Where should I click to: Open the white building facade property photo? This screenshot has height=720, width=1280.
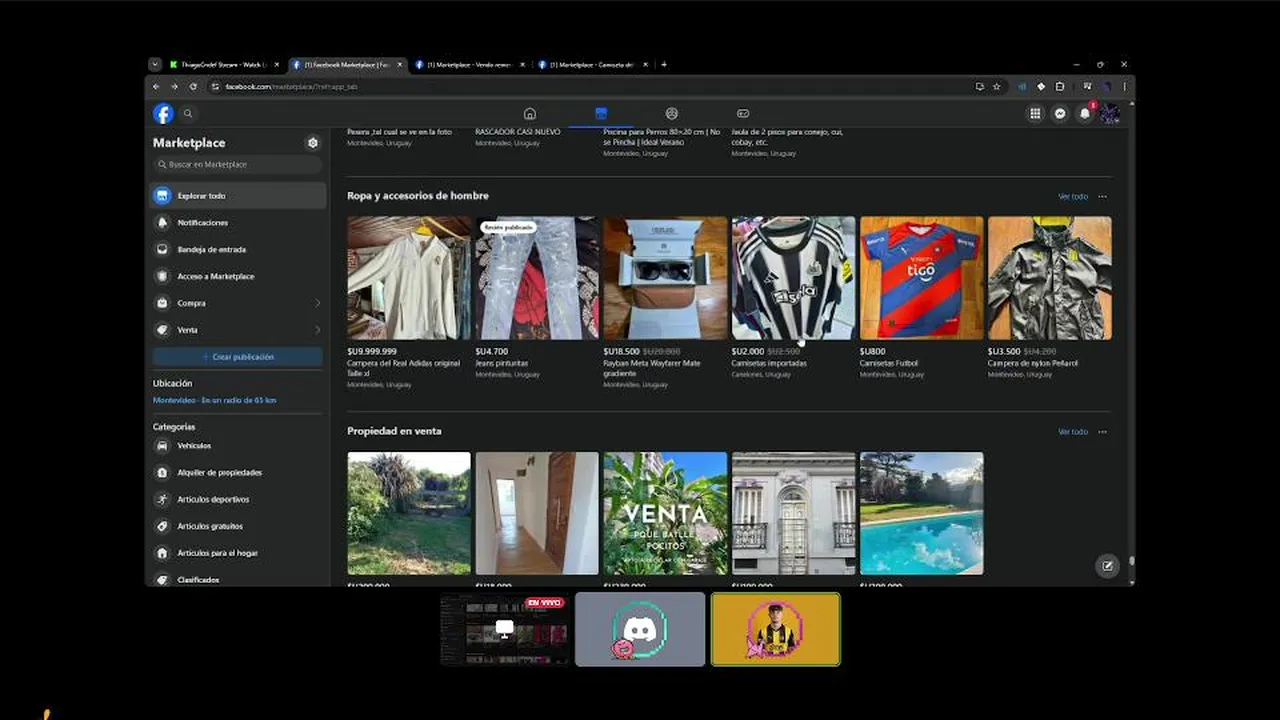[794, 513]
